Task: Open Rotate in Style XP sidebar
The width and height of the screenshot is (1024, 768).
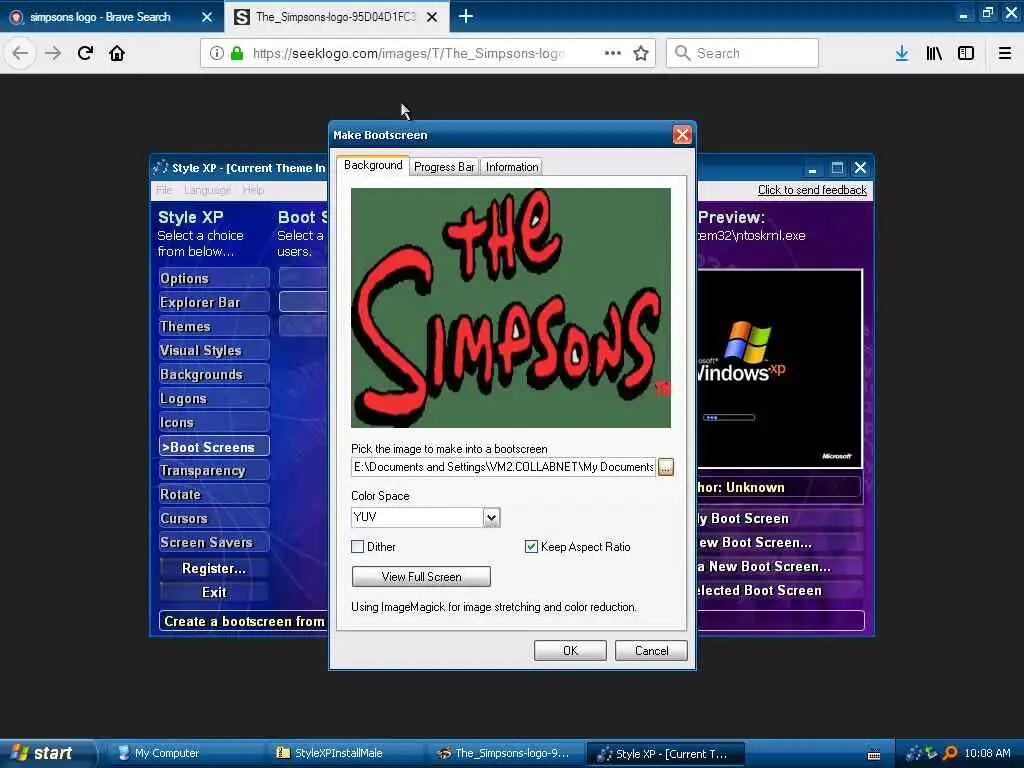Action: (x=214, y=494)
